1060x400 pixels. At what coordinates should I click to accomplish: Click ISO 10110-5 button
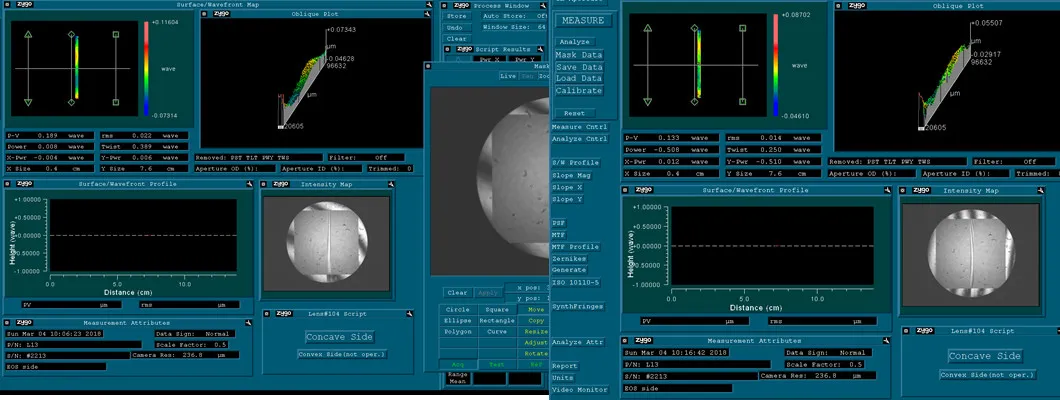point(575,282)
